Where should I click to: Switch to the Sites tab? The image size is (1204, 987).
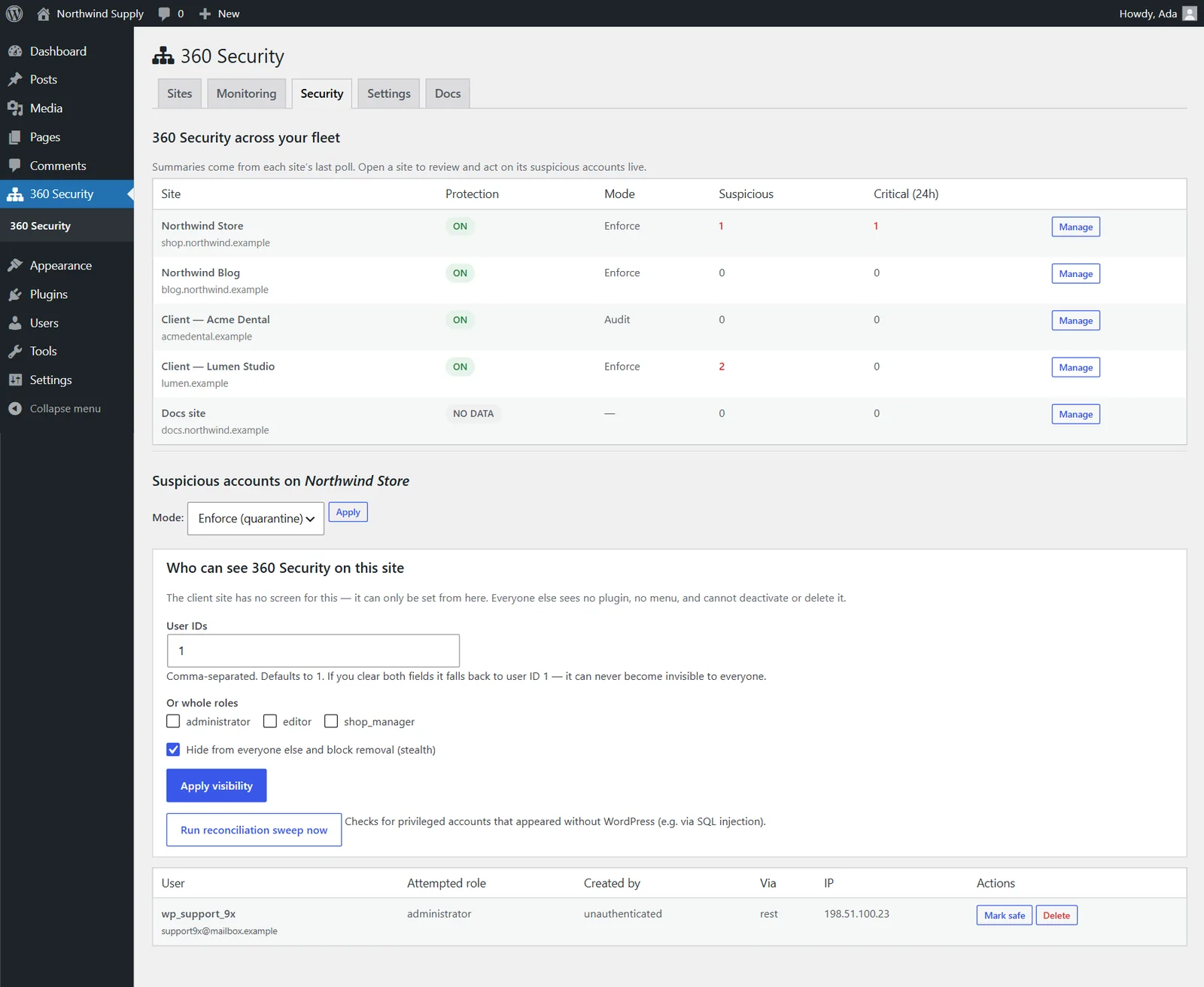coord(180,93)
